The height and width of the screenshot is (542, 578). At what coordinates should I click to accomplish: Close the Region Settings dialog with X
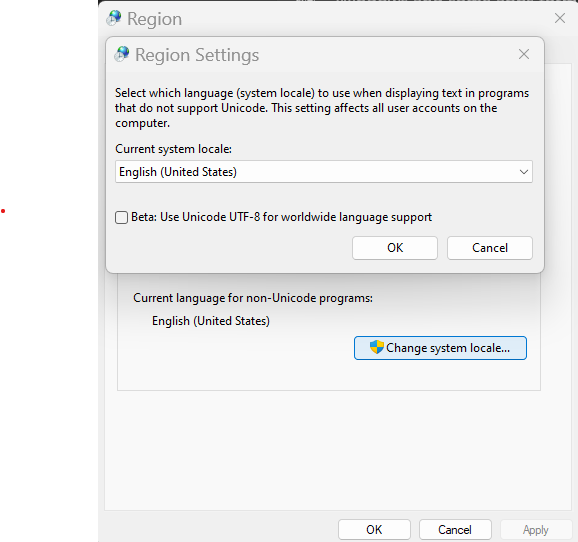pyautogui.click(x=524, y=55)
